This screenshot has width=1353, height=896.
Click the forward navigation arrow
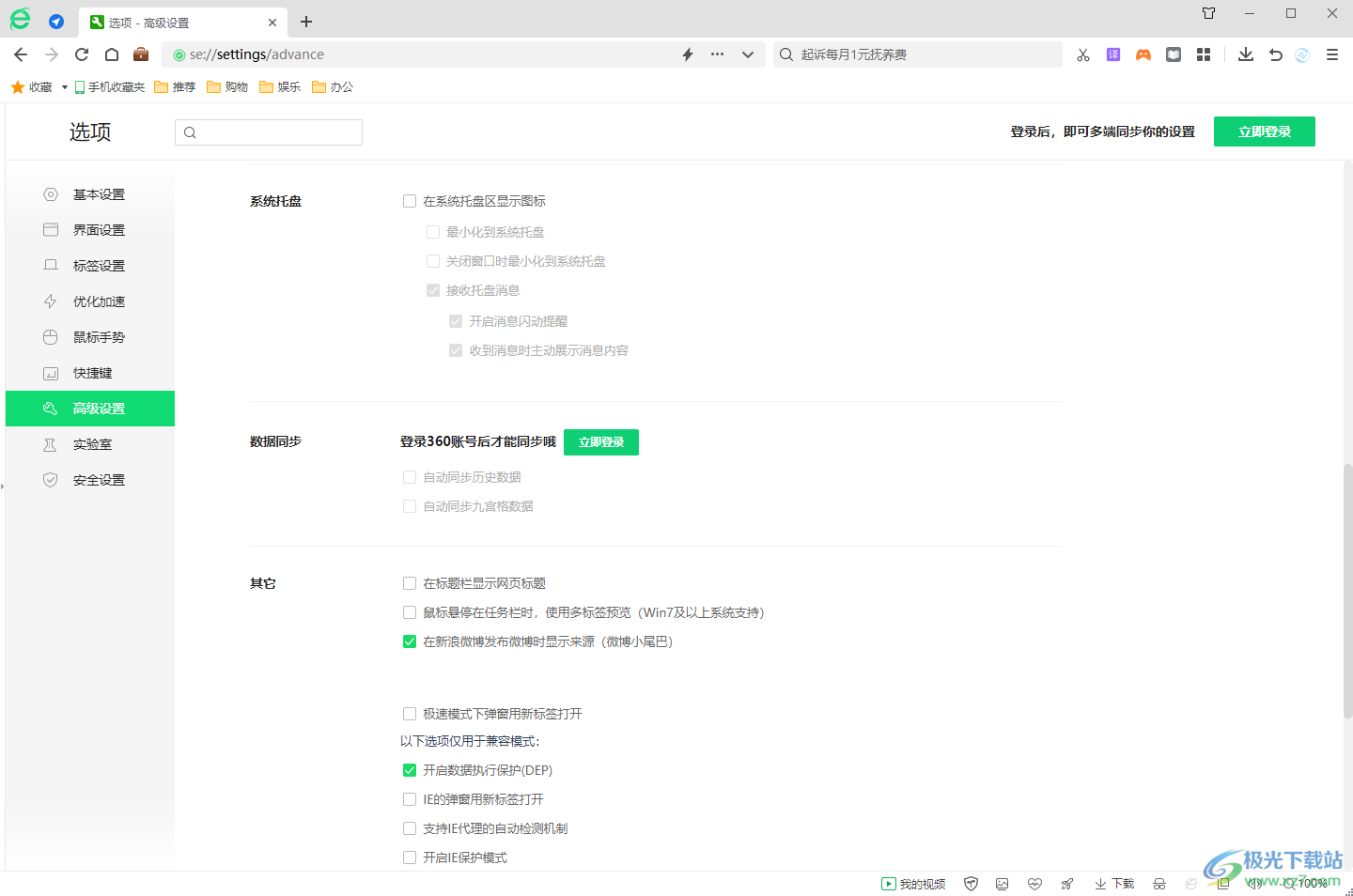[52, 54]
